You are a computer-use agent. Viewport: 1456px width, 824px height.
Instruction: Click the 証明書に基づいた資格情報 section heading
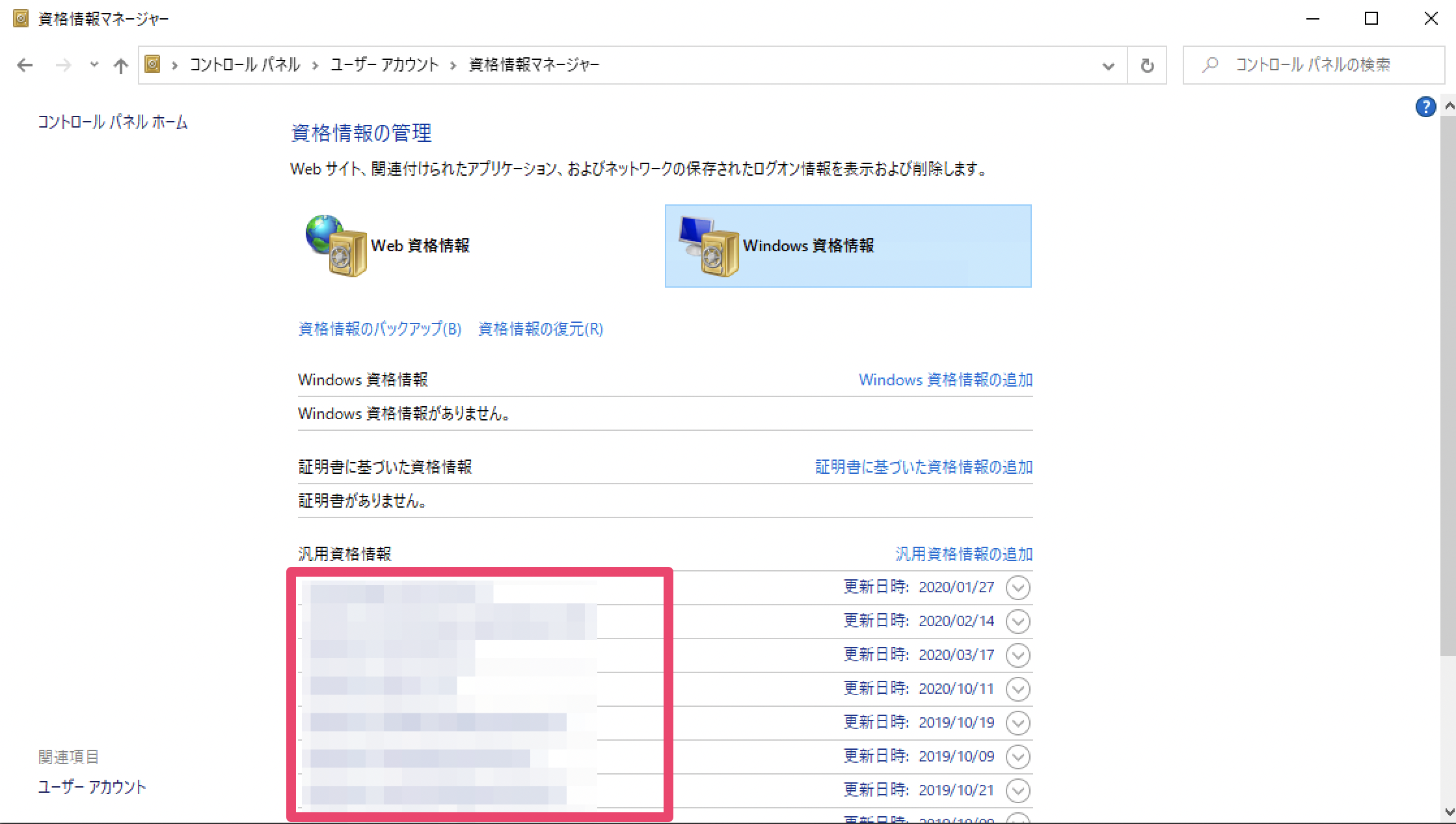tap(385, 467)
